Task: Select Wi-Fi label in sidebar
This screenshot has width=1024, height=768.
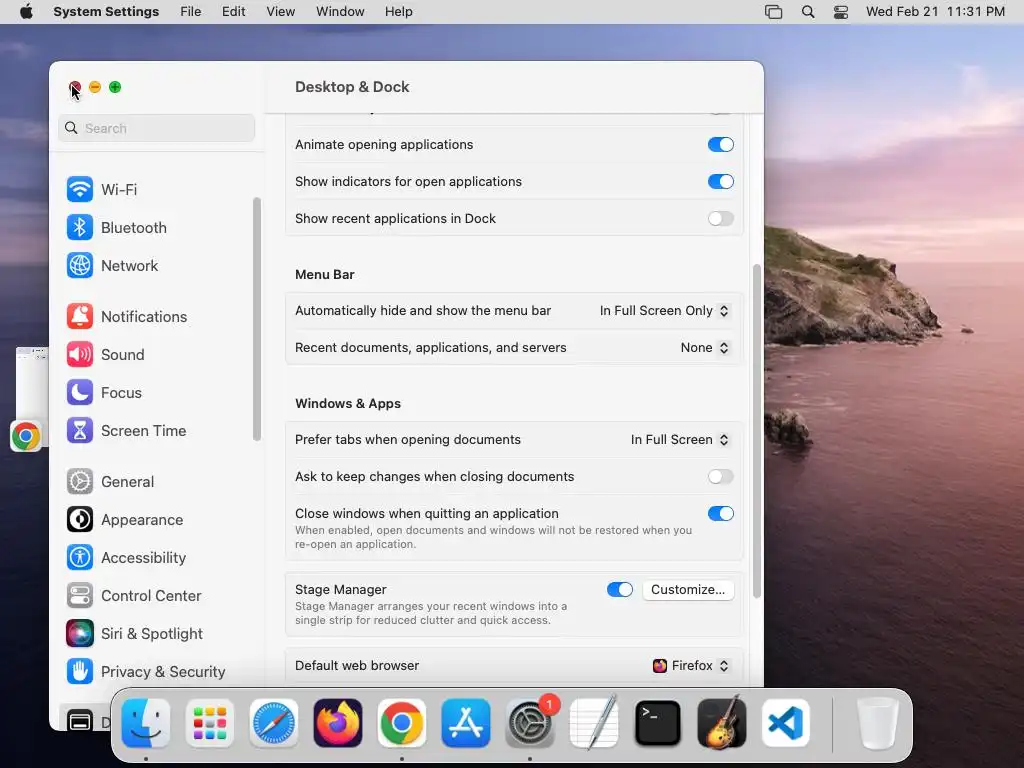Action: [x=119, y=190]
